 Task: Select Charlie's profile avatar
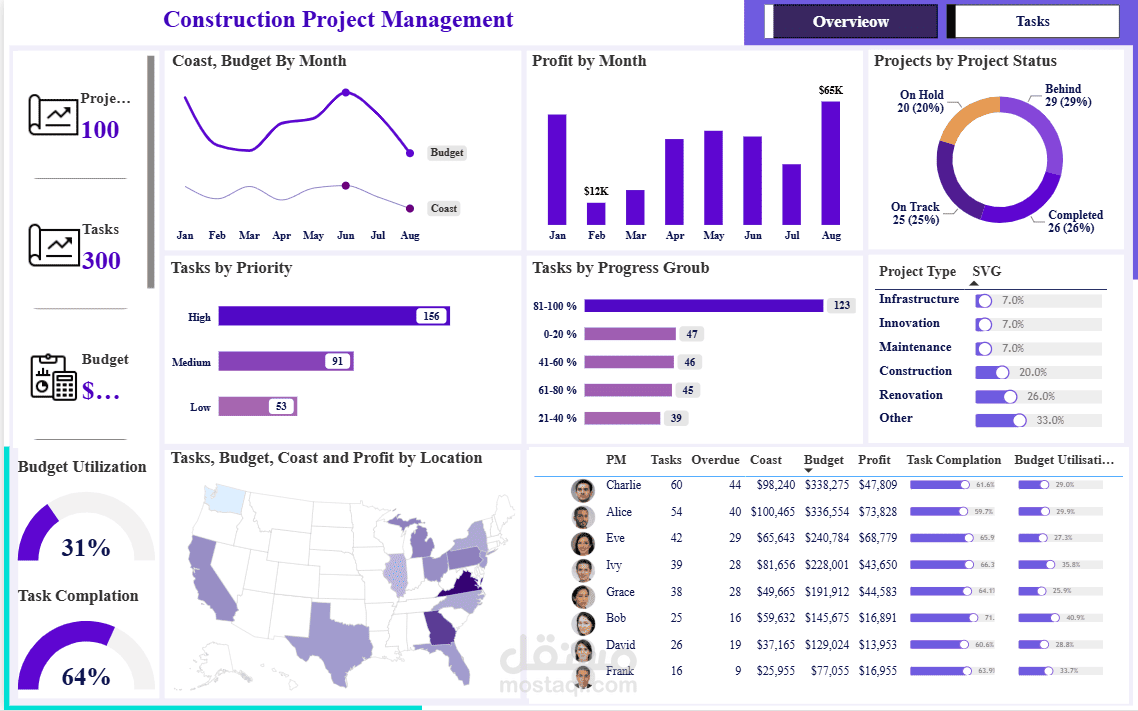pos(582,490)
